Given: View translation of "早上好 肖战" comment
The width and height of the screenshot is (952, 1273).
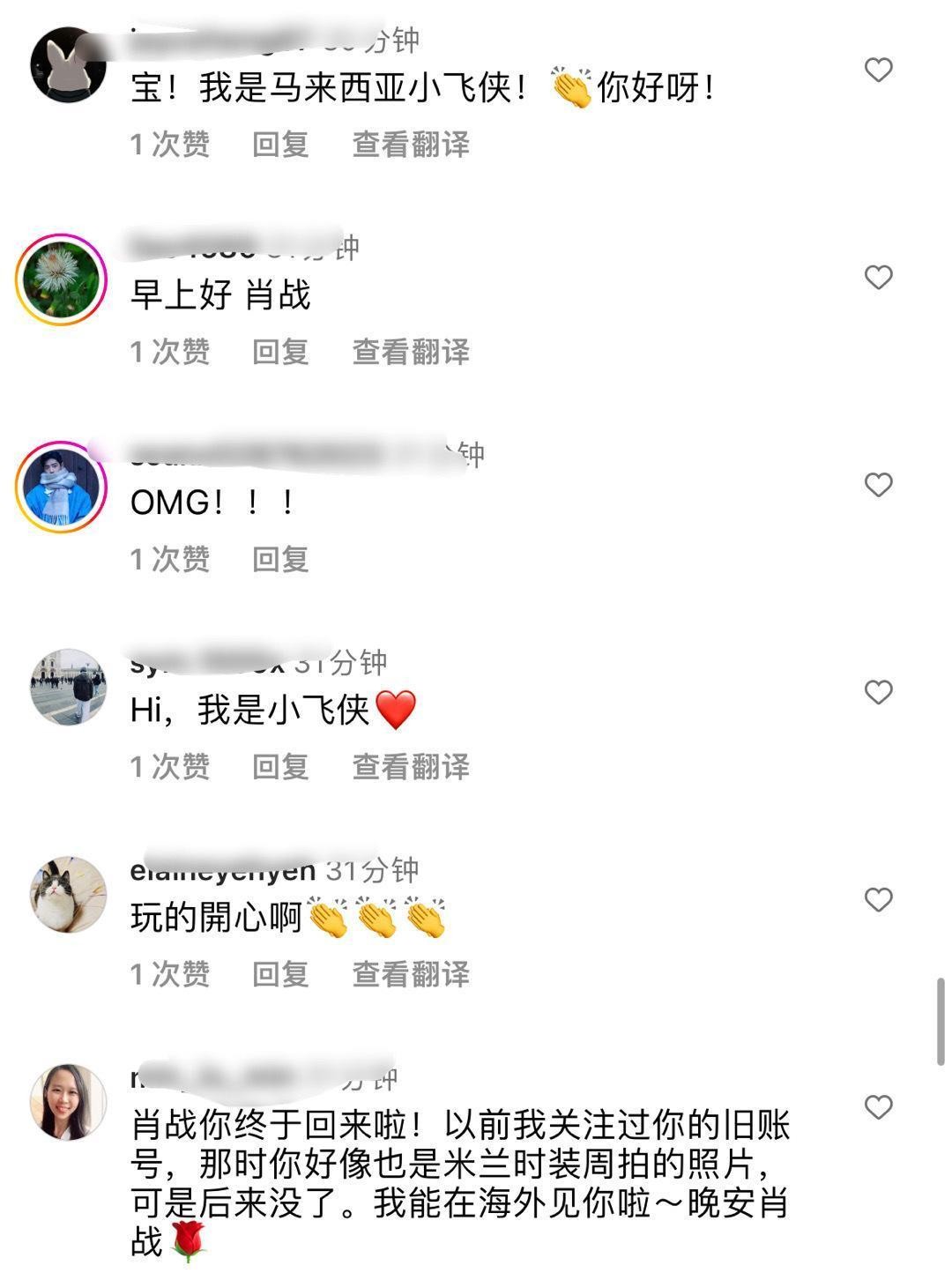Looking at the screenshot, I should 411,352.
